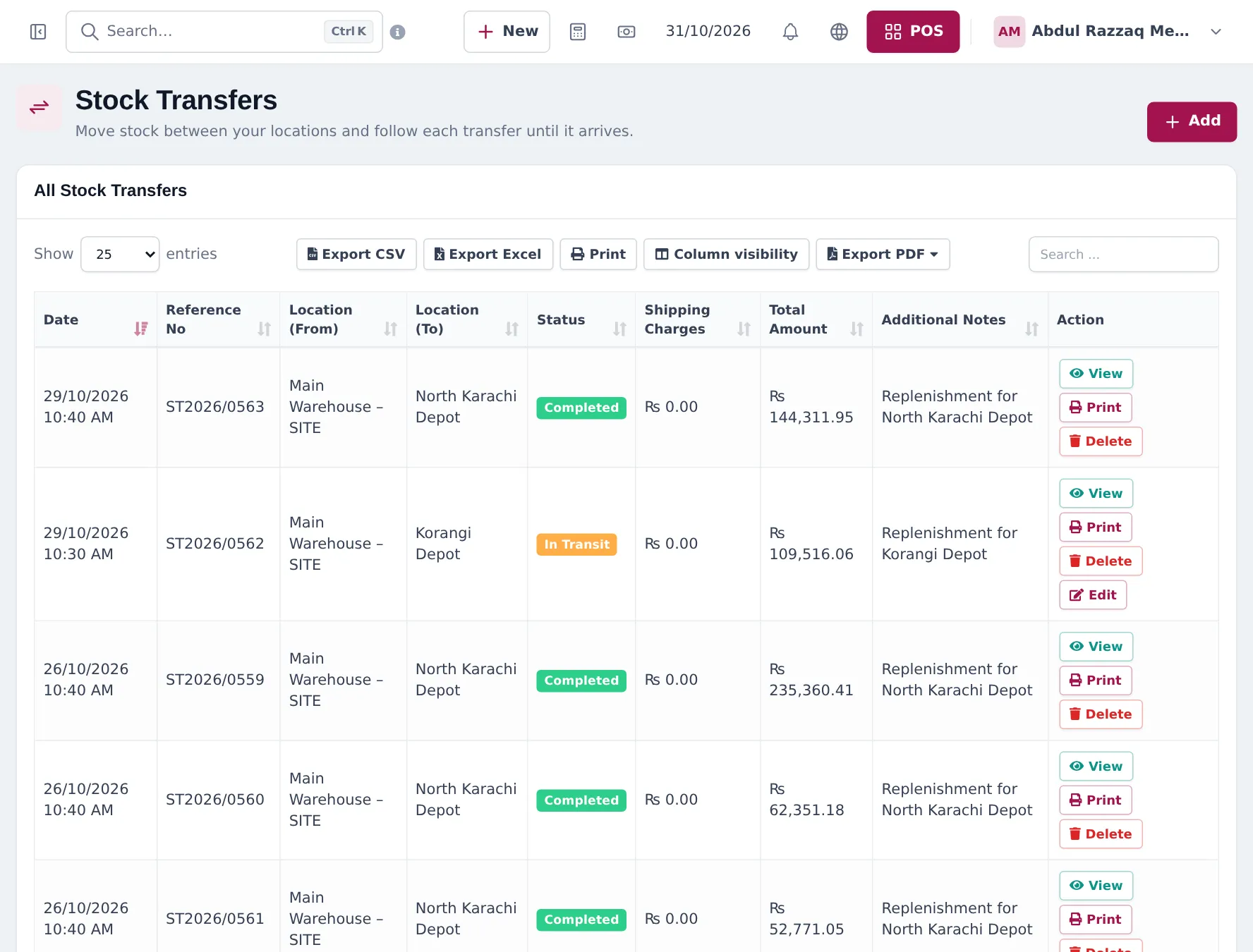This screenshot has width=1253, height=952.
Task: Edit transfer ST2026/0562
Action: (1093, 595)
